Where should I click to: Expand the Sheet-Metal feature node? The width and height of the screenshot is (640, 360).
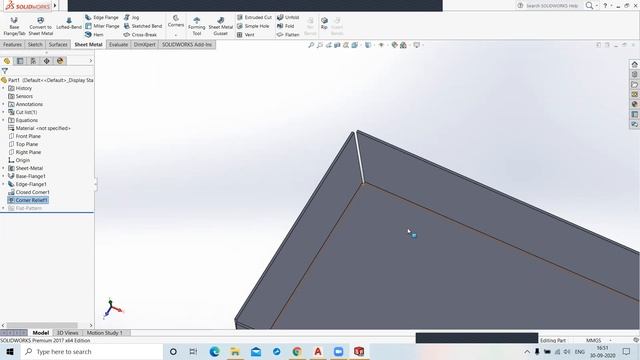click(x=3, y=168)
